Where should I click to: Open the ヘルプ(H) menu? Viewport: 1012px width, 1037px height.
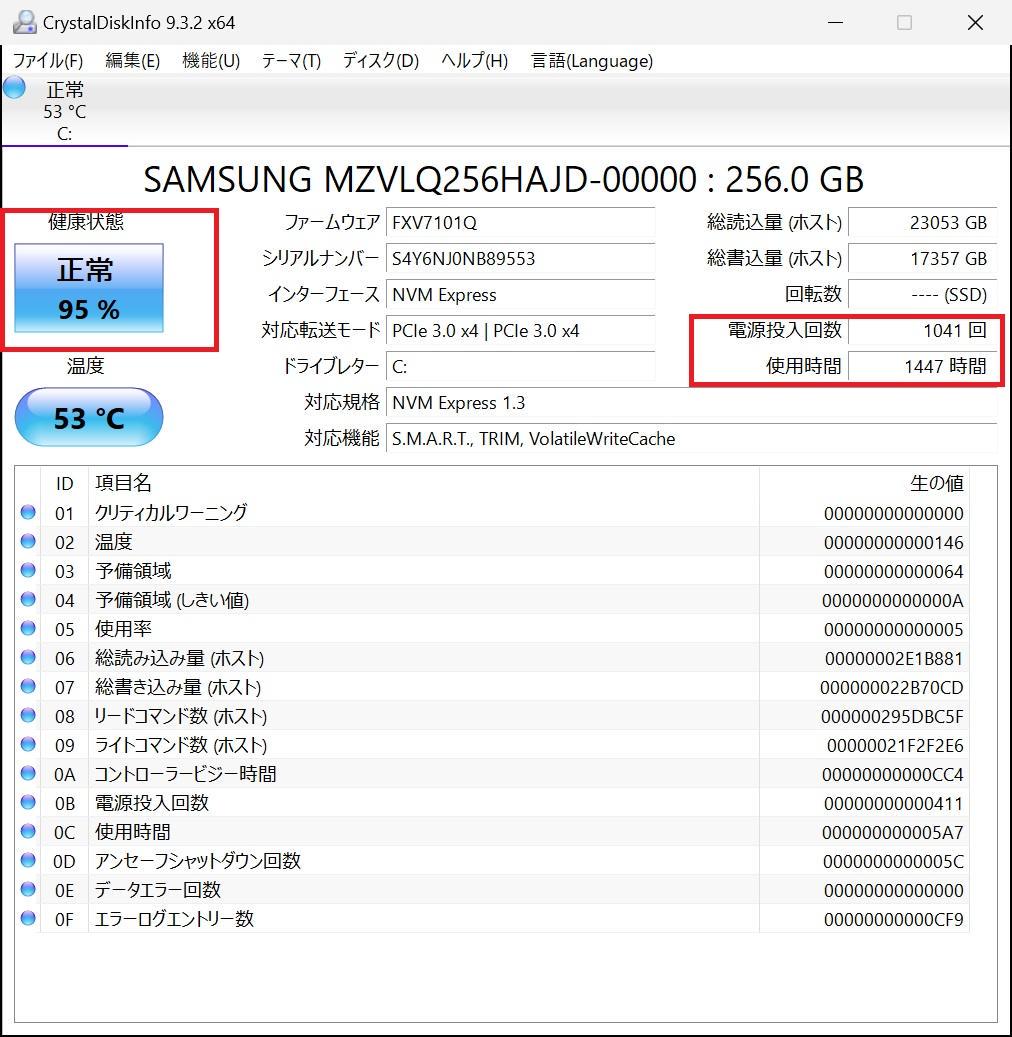474,61
